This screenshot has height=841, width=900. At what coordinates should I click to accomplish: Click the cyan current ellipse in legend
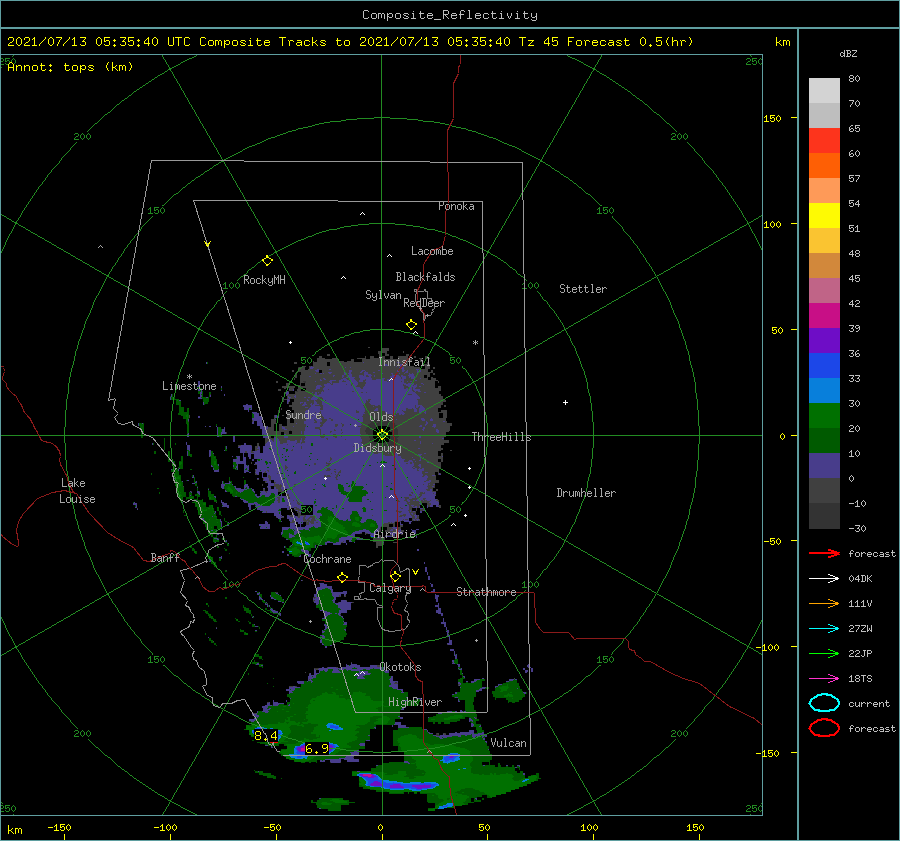(824, 703)
